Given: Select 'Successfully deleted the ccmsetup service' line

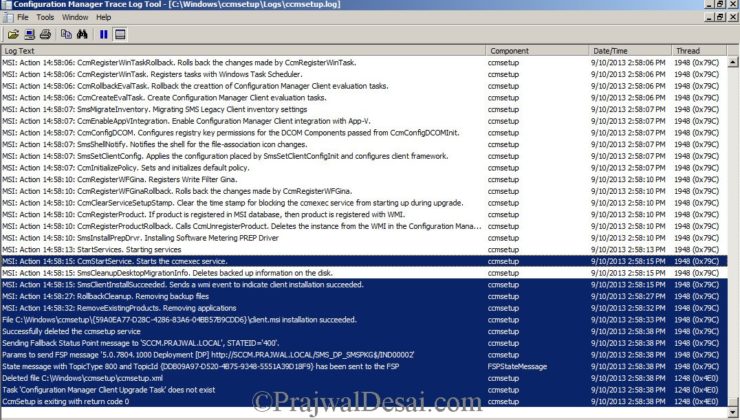Looking at the screenshot, I should (363, 331).
